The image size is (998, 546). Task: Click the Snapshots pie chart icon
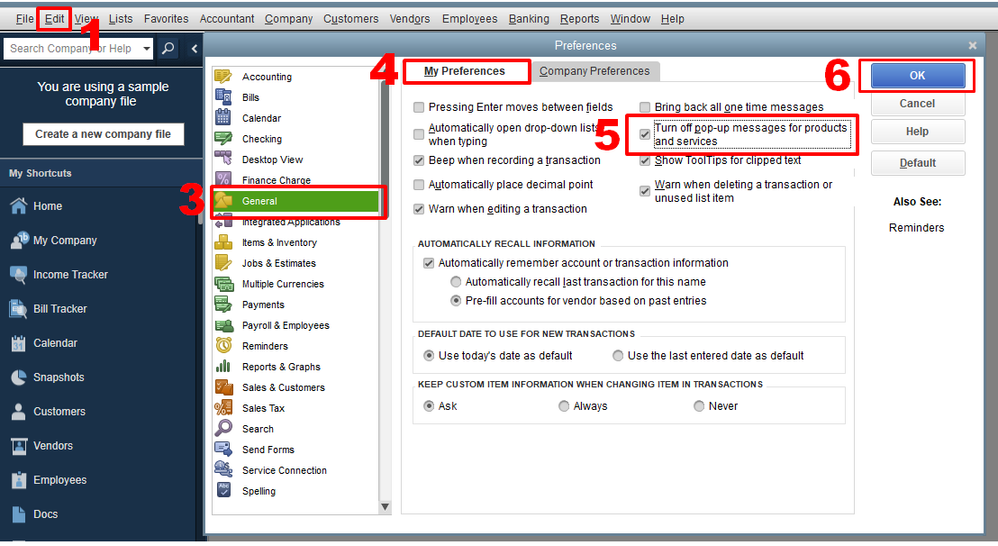[18, 377]
